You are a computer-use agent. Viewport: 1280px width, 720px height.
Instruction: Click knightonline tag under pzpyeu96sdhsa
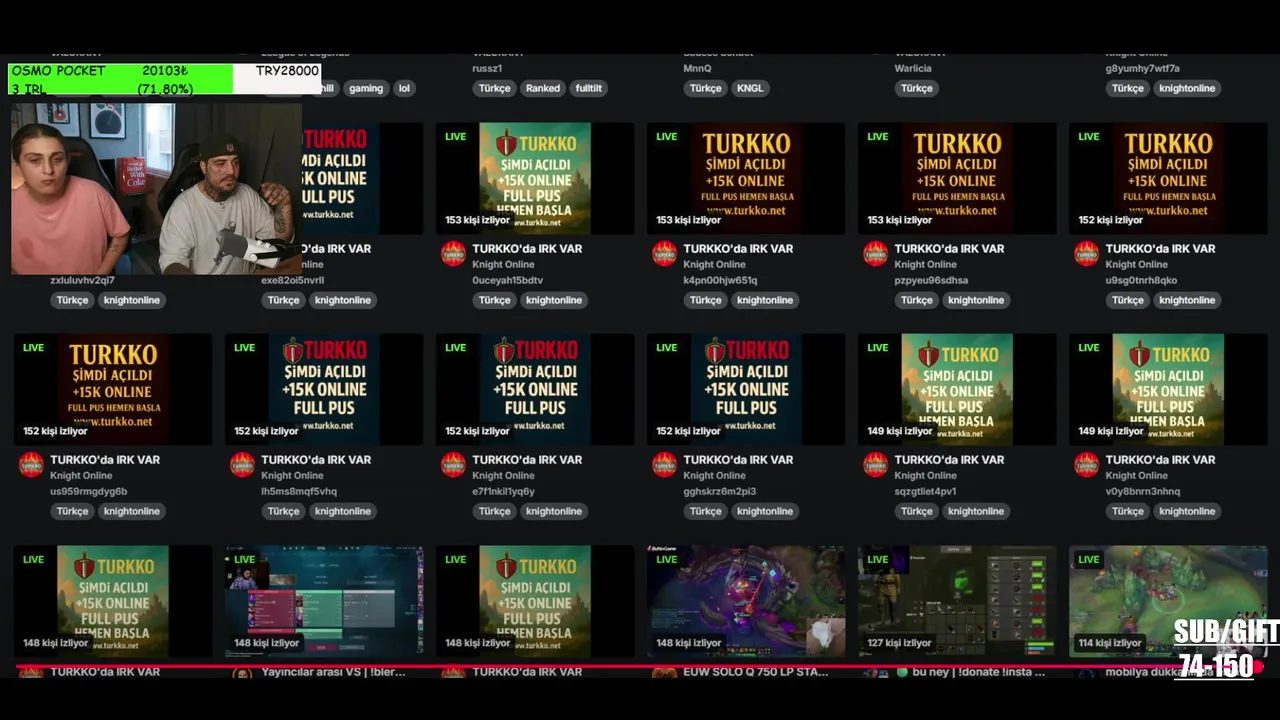point(976,300)
